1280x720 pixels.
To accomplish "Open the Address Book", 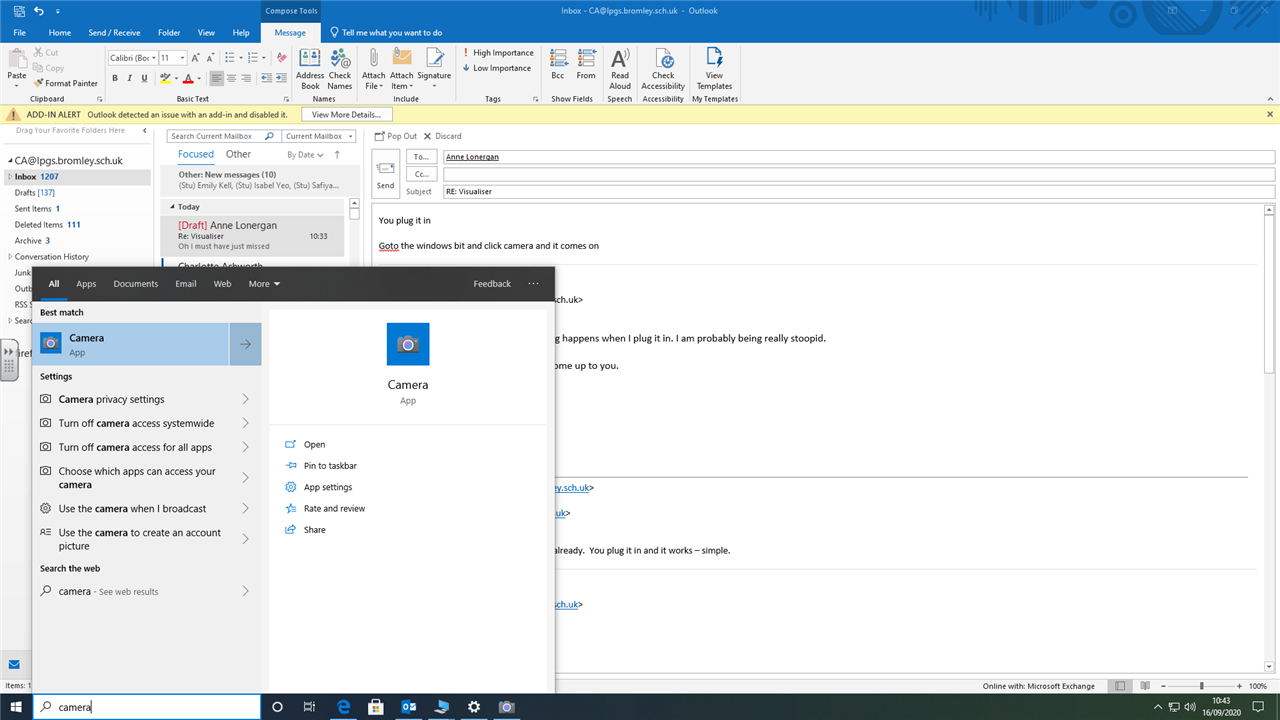I will 310,69.
